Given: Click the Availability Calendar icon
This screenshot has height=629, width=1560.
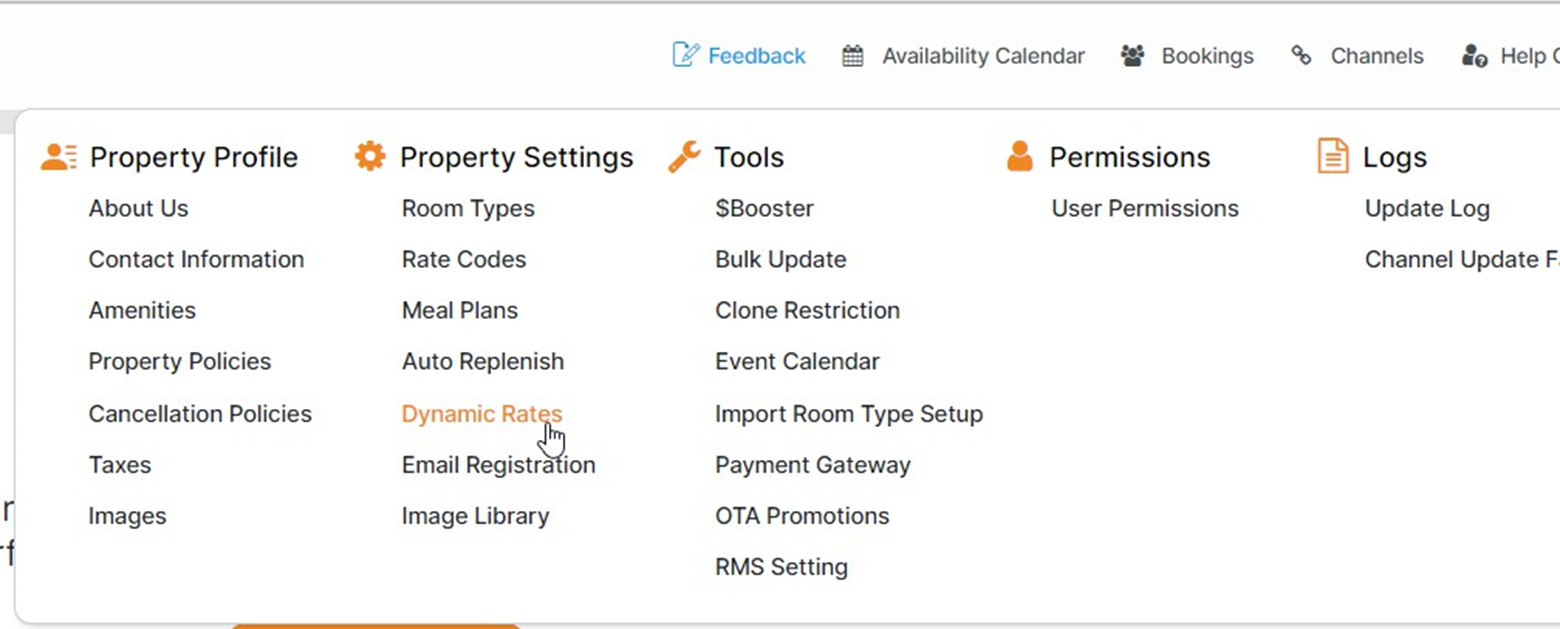Looking at the screenshot, I should (852, 56).
